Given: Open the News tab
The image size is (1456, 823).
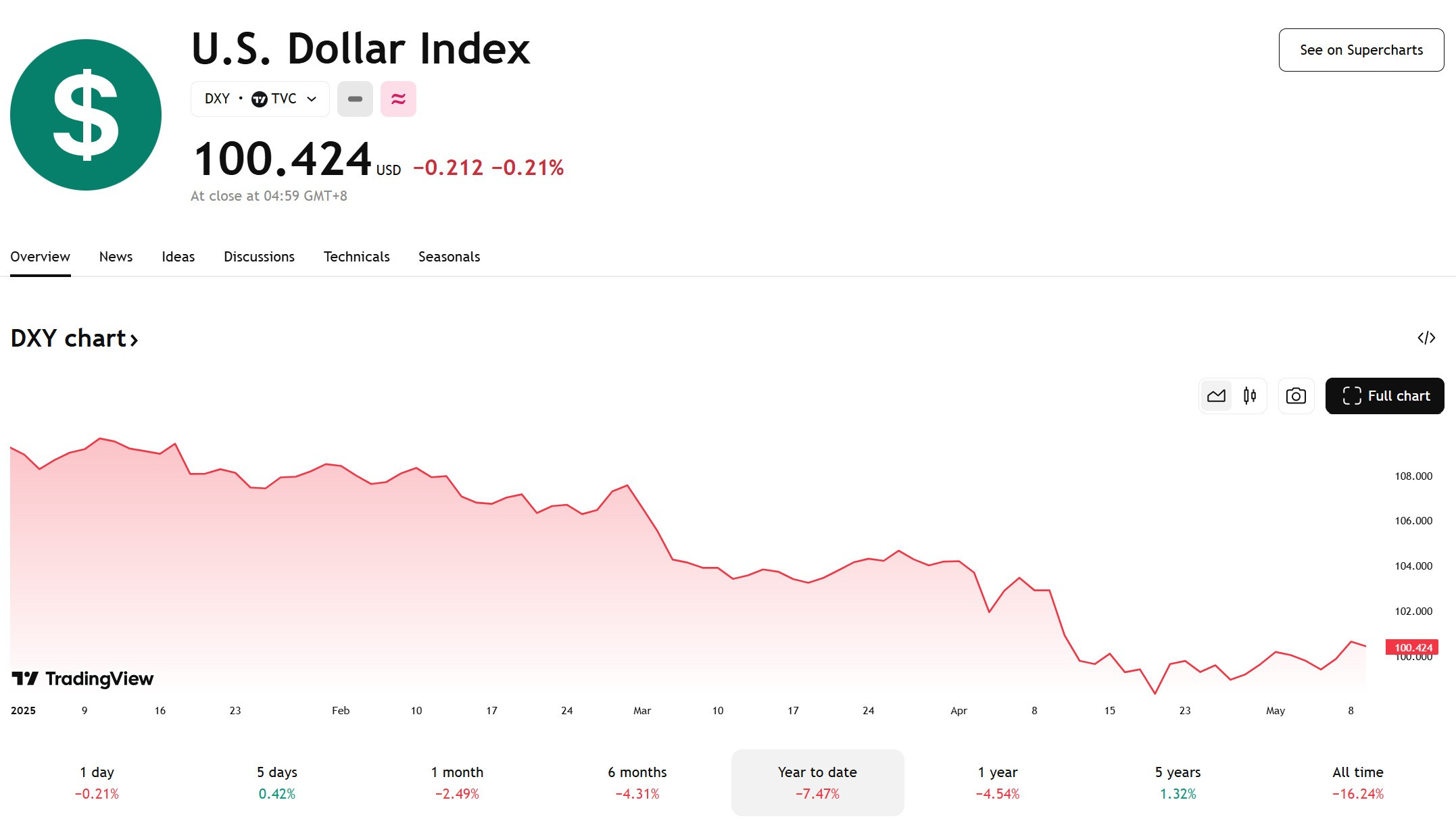Looking at the screenshot, I should pyautogui.click(x=116, y=257).
